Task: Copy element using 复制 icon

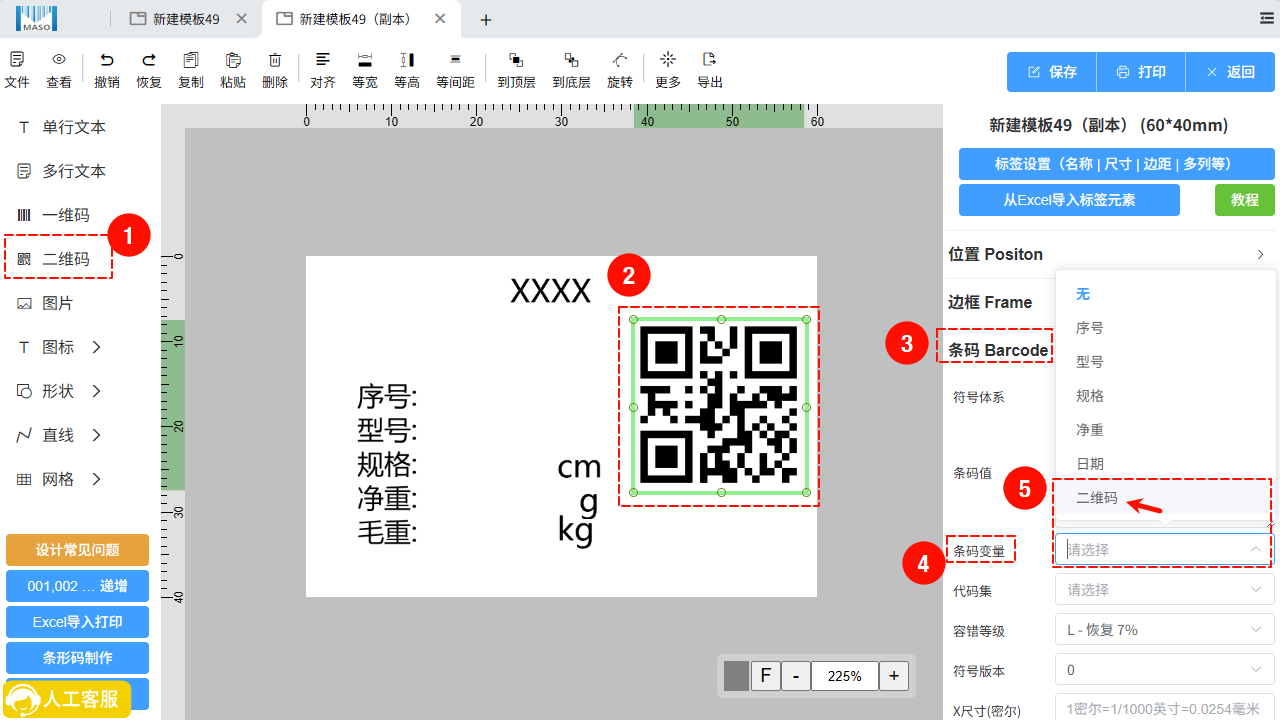Action: (x=191, y=60)
